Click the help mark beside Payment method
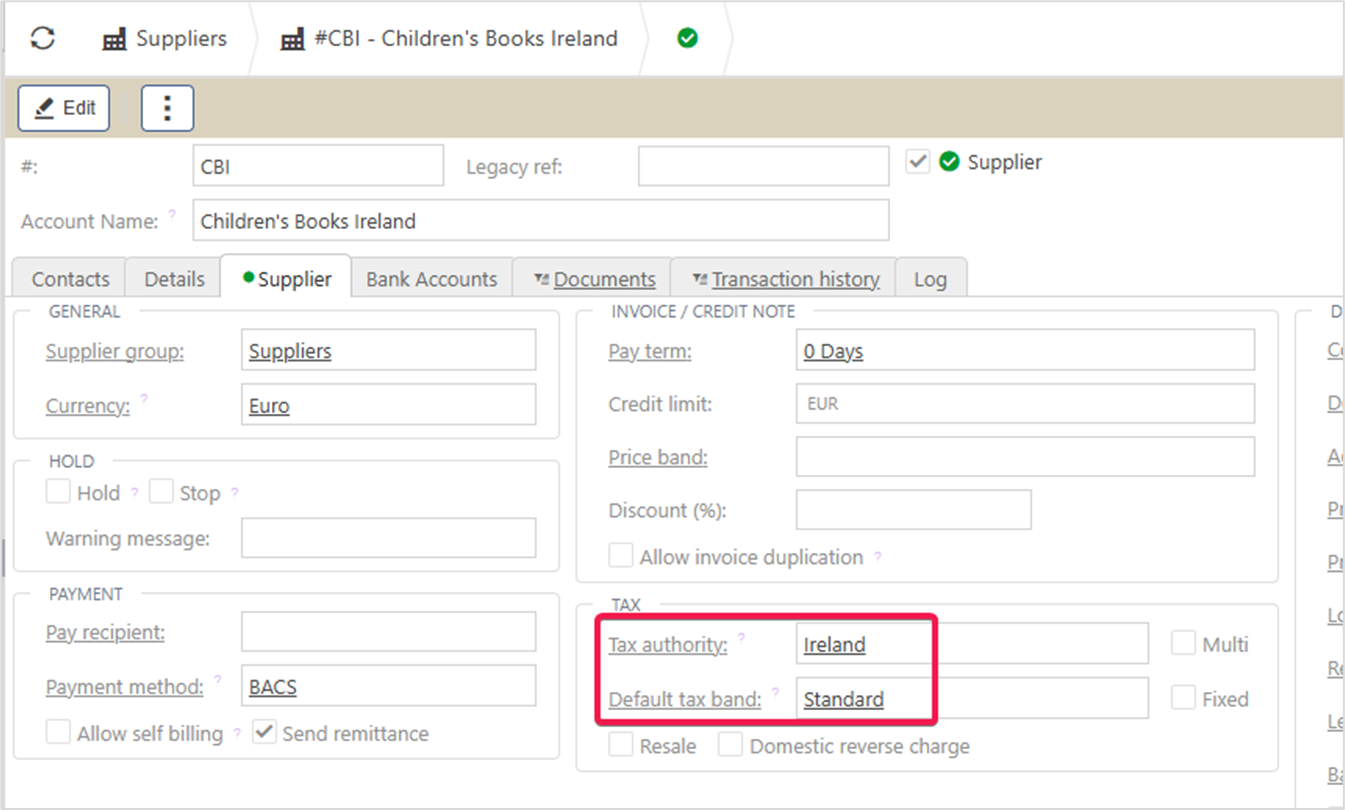The image size is (1345, 810). [217, 679]
